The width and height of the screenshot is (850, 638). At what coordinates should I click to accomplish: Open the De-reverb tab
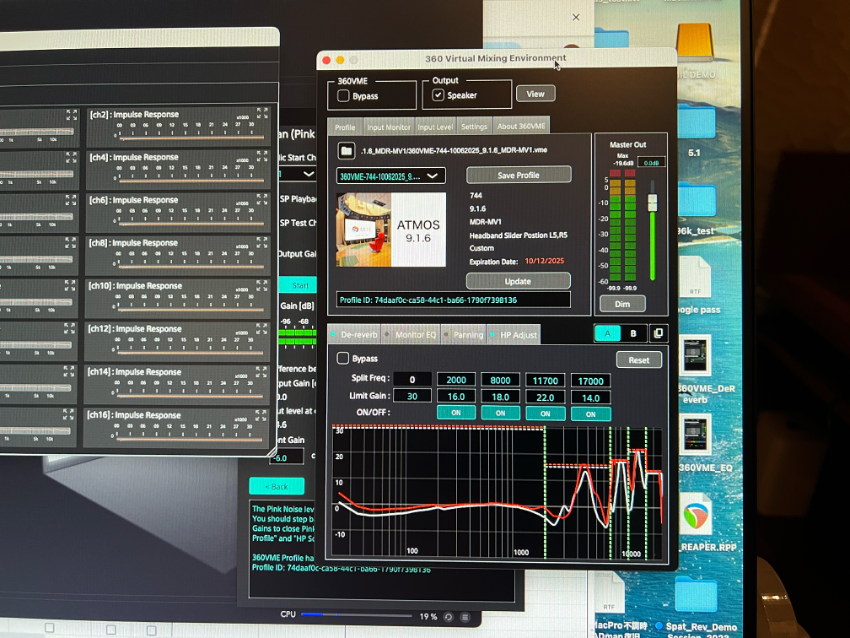(x=358, y=335)
